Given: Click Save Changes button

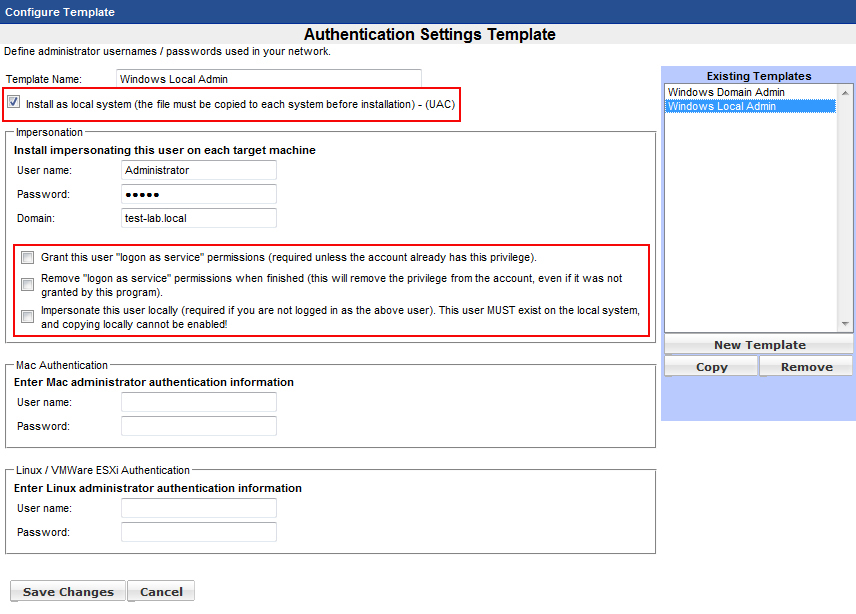Looking at the screenshot, I should 68,591.
